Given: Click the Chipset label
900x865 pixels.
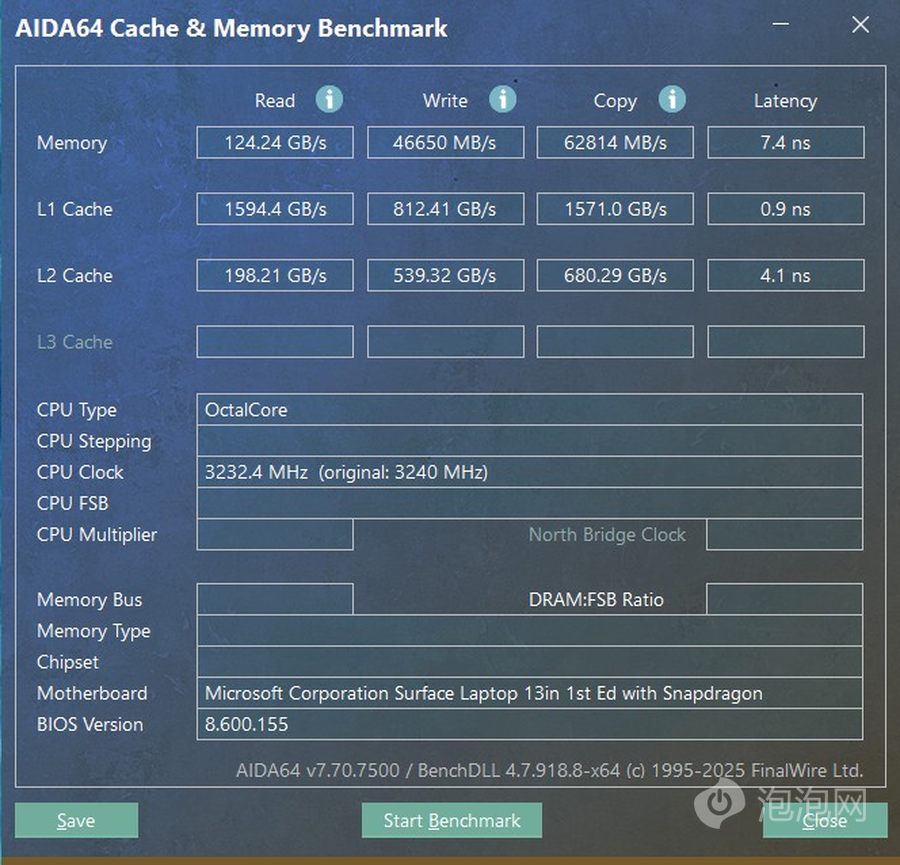Looking at the screenshot, I should [68, 662].
